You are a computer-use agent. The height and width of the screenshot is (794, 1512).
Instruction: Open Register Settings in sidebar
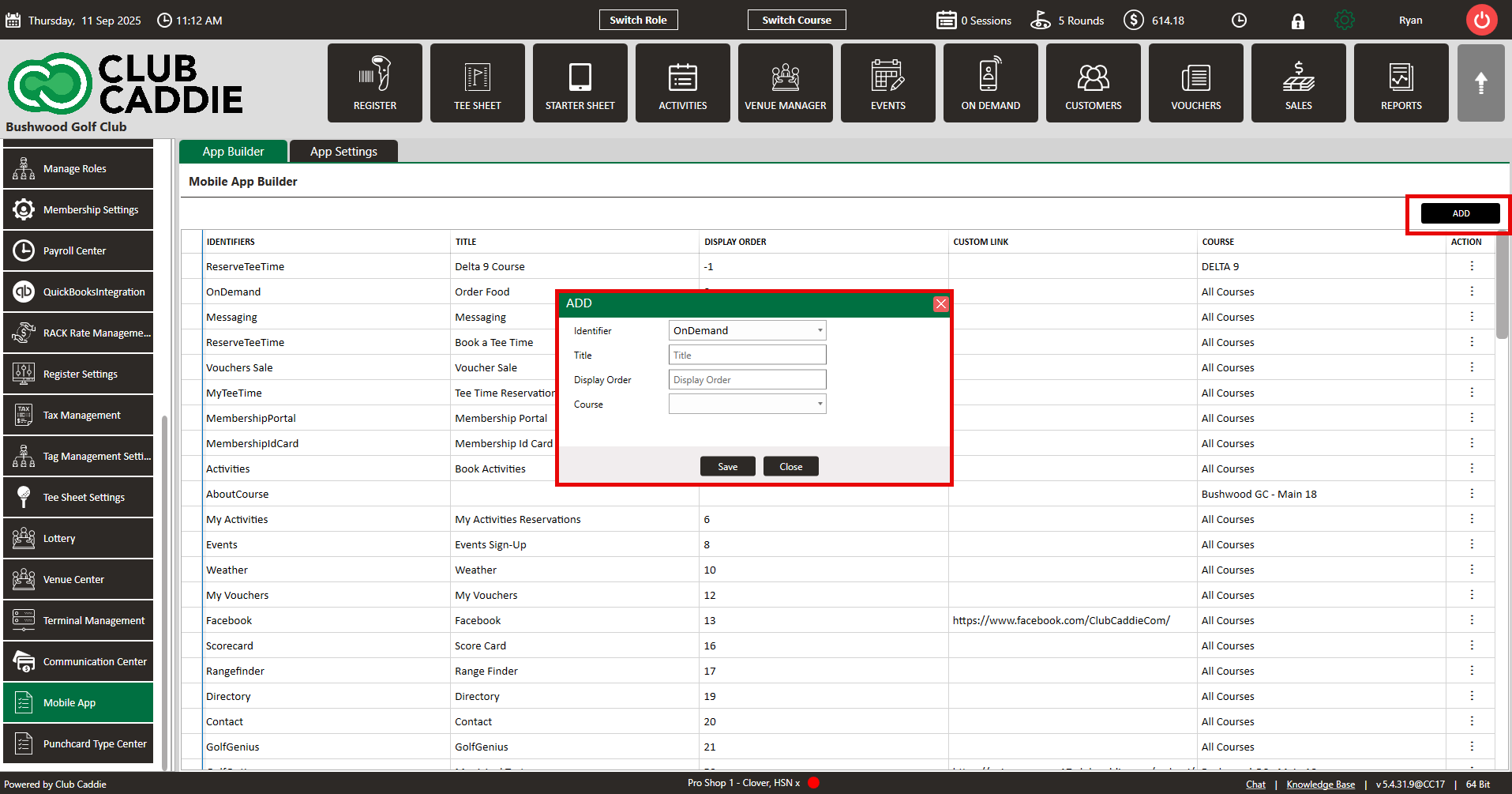pos(78,374)
